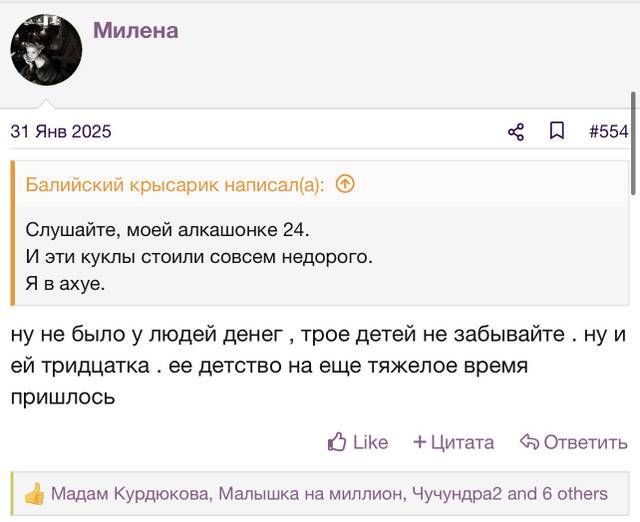Click the thumbs-up Like icon
The image size is (640, 522).
click(x=337, y=442)
